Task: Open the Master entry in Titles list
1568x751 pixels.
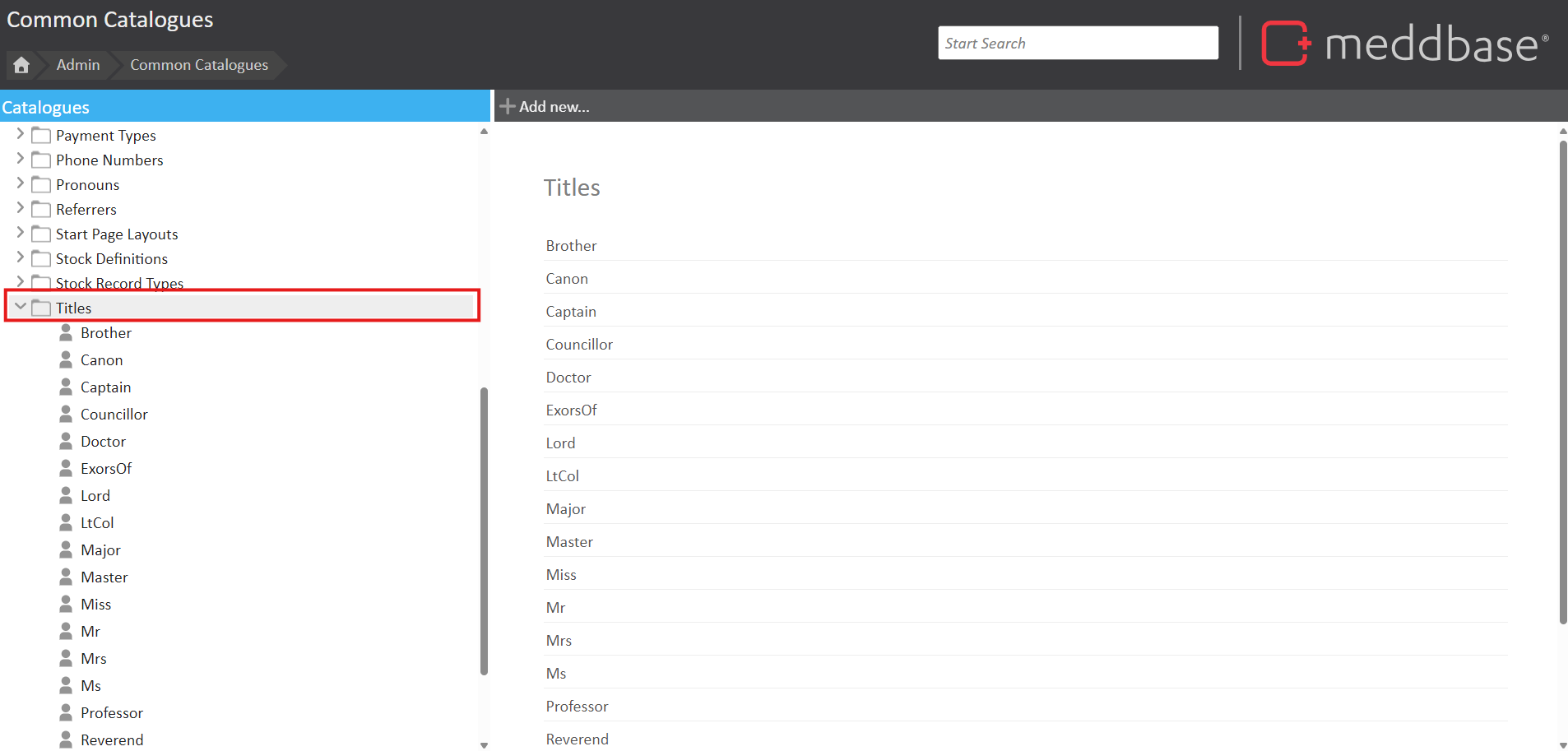Action: (569, 542)
